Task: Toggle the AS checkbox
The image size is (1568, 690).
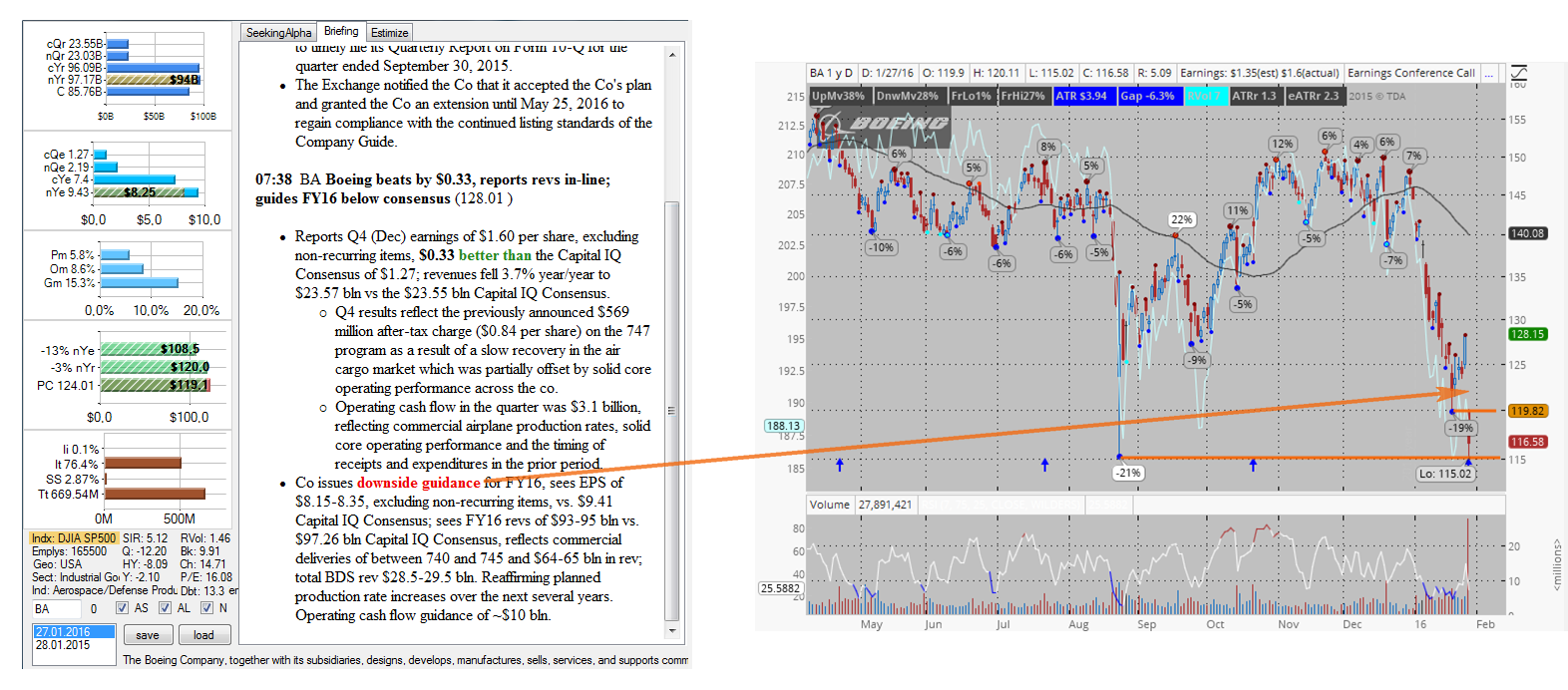Action: [122, 608]
